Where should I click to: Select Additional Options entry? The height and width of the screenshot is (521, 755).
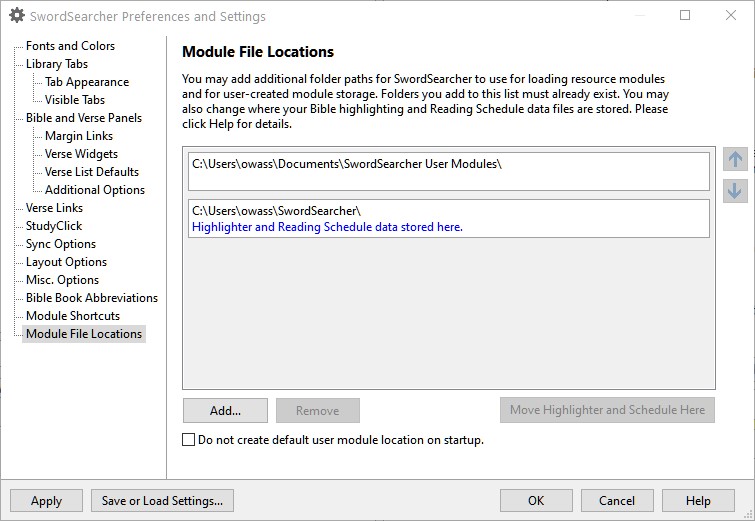95,190
